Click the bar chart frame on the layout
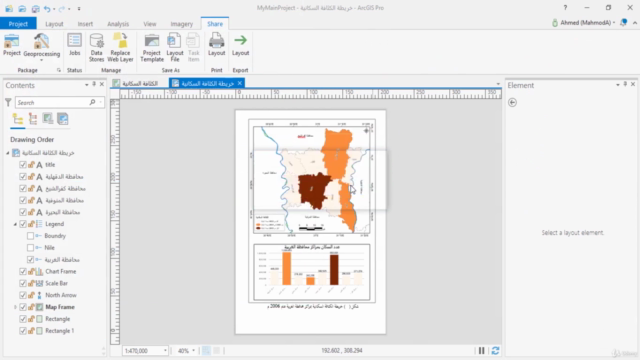 pyautogui.click(x=312, y=272)
